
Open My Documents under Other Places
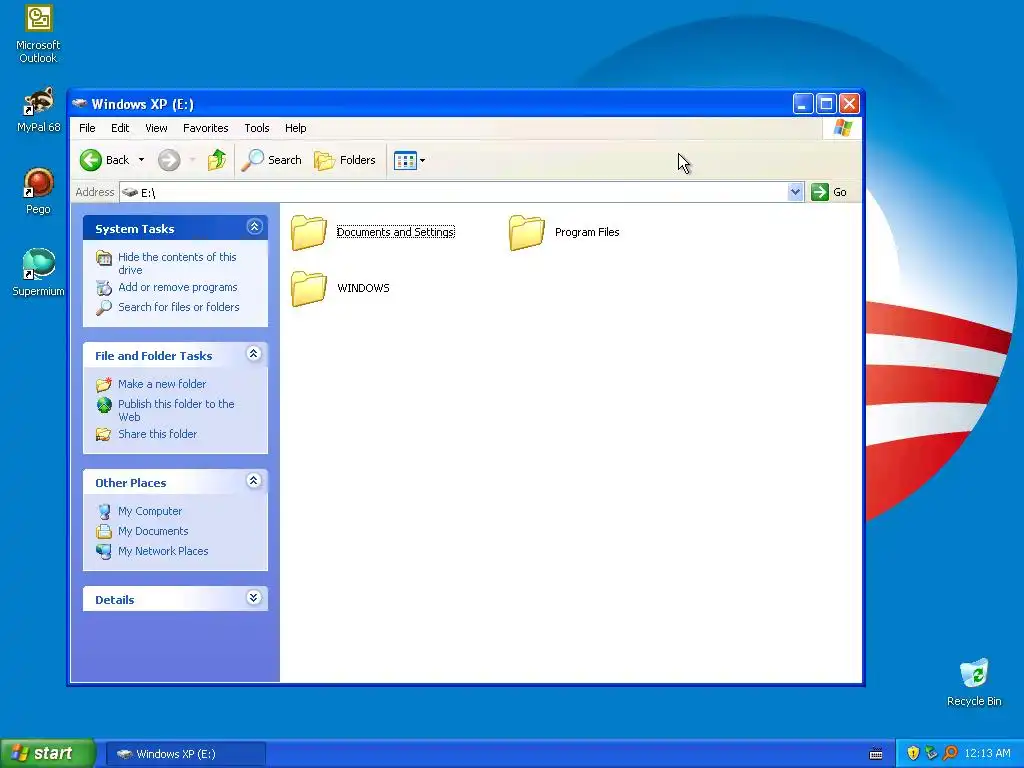point(153,531)
